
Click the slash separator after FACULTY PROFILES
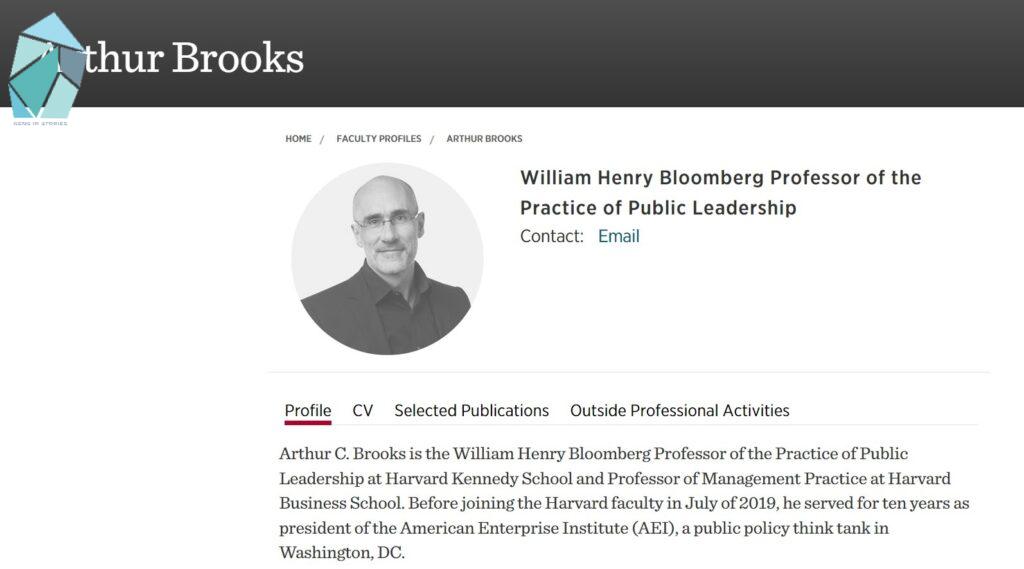[x=432, y=139]
